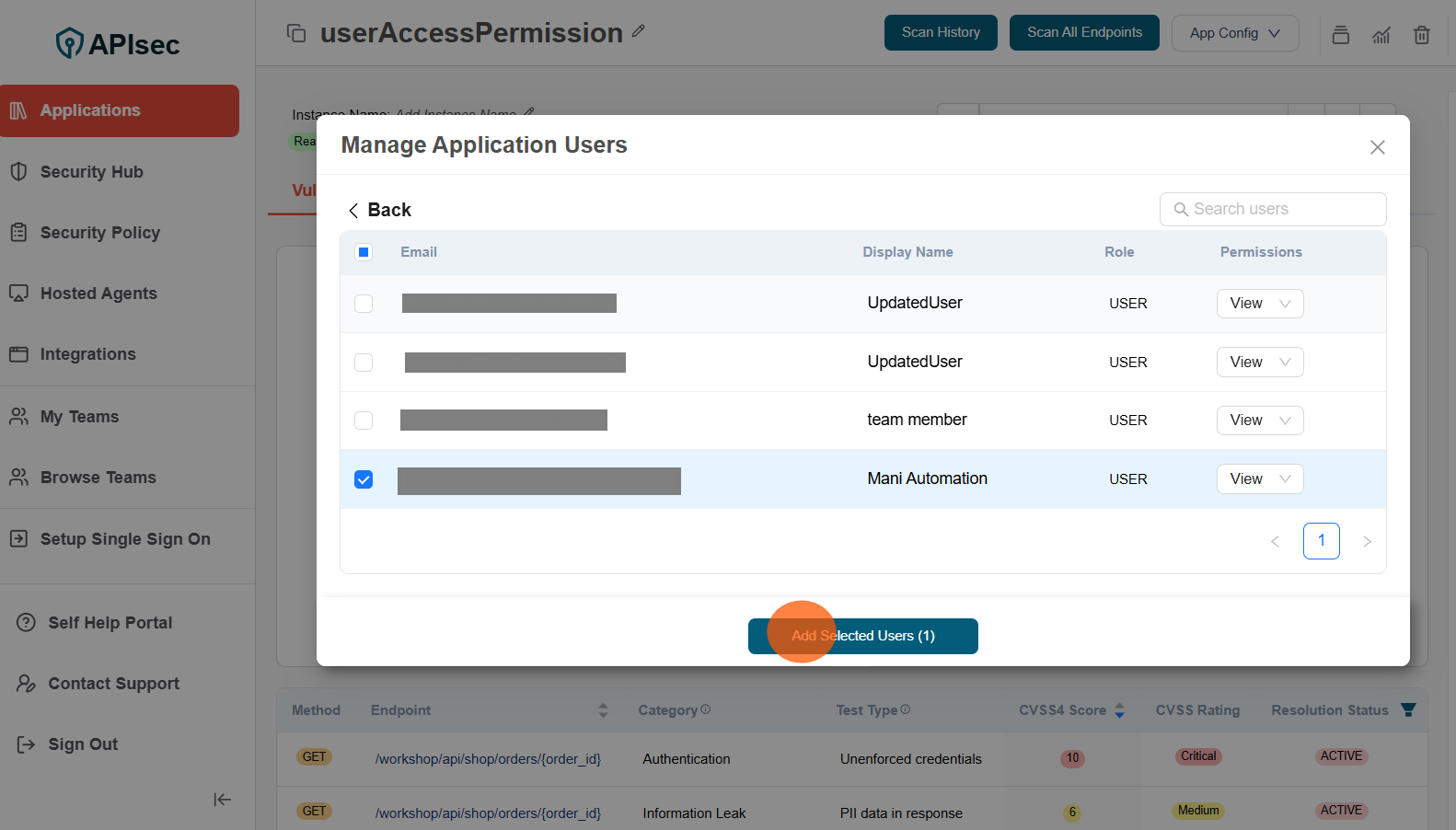The width and height of the screenshot is (1456, 830).
Task: Check the team member user checkbox
Action: click(x=364, y=421)
